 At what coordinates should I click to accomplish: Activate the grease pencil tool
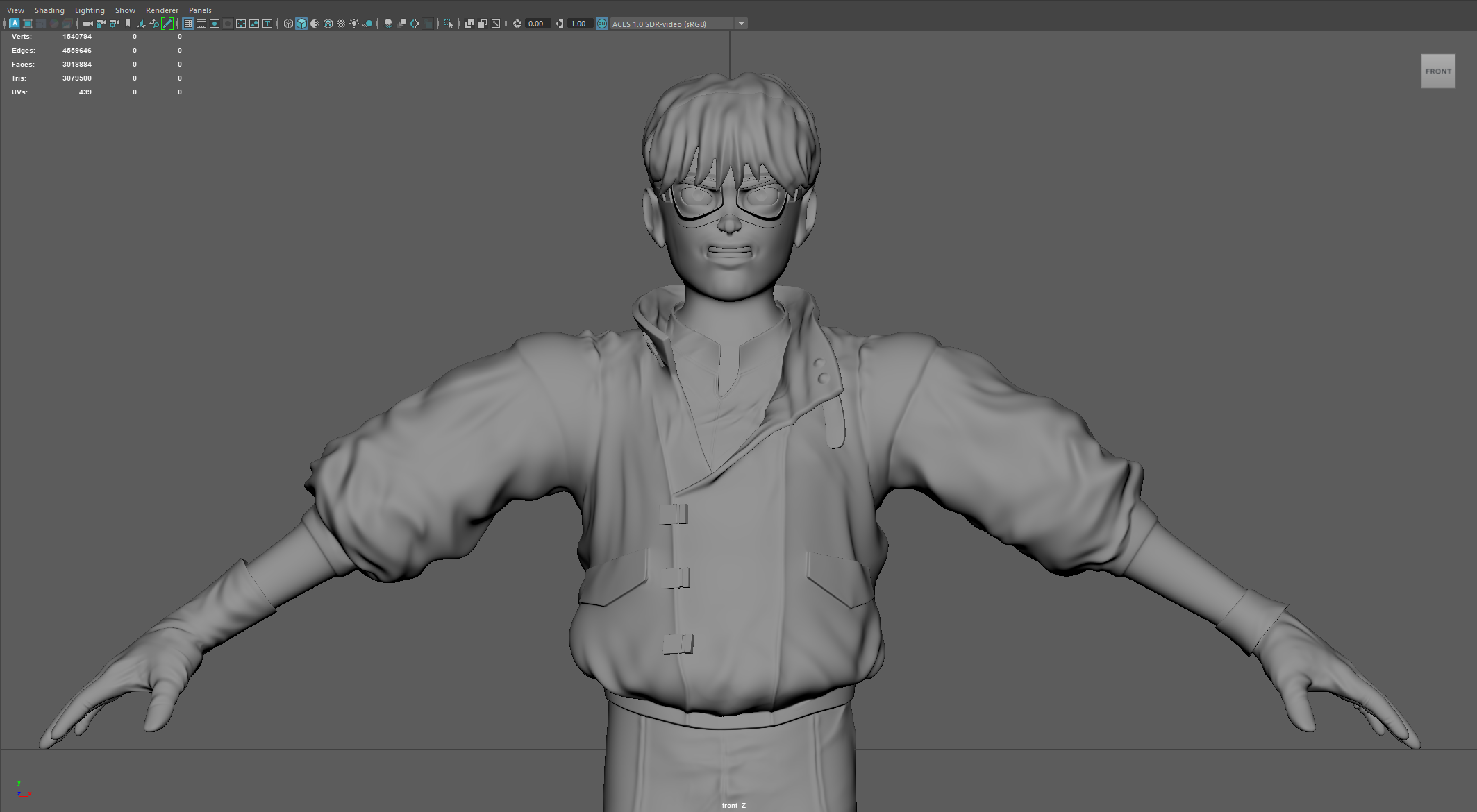pyautogui.click(x=167, y=24)
